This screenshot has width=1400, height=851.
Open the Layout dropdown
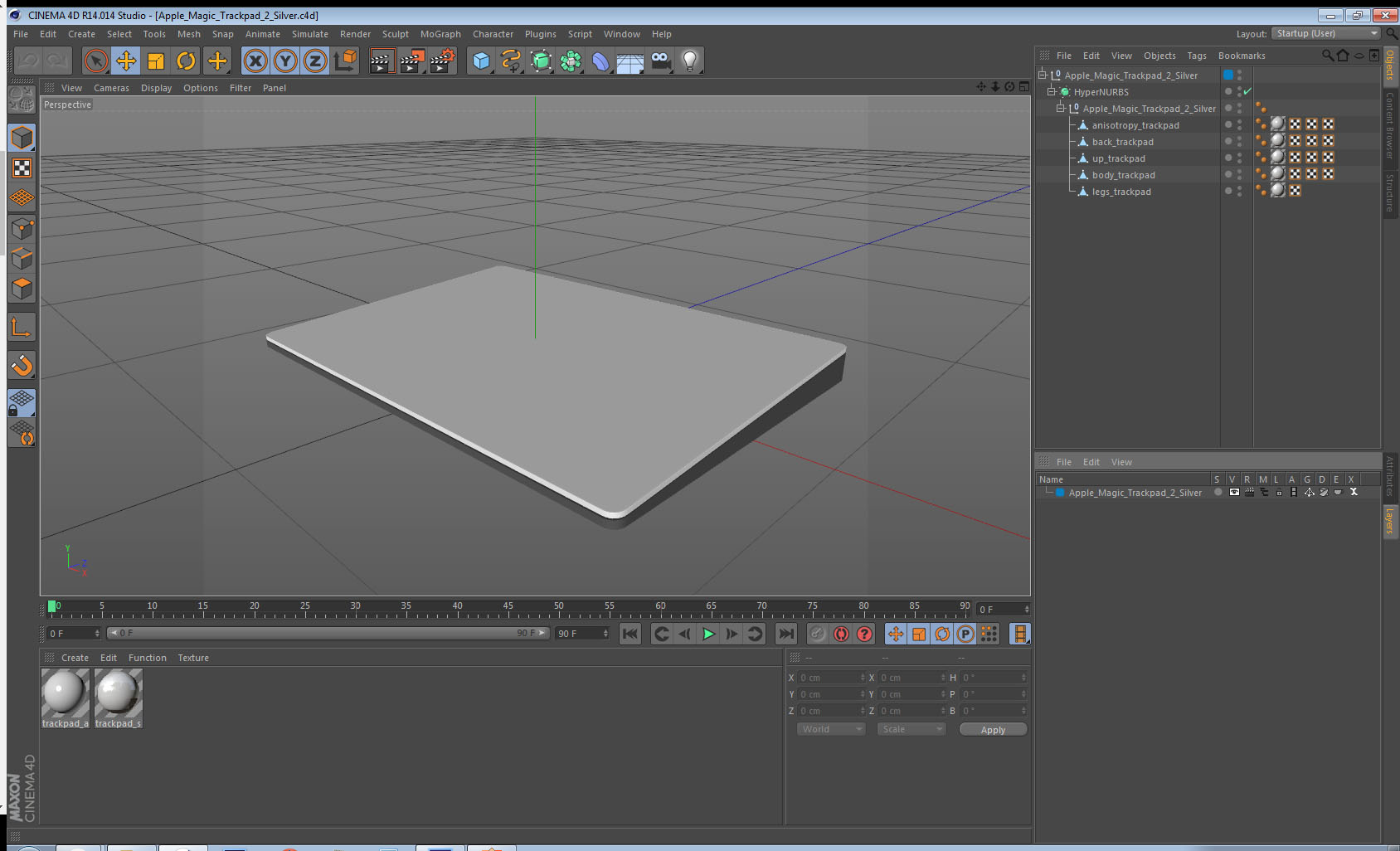[x=1326, y=33]
